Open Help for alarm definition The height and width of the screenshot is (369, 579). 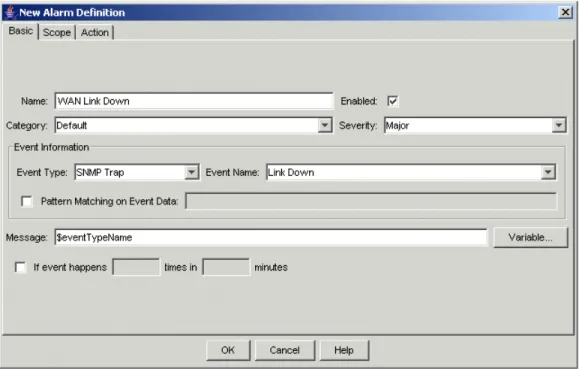344,350
